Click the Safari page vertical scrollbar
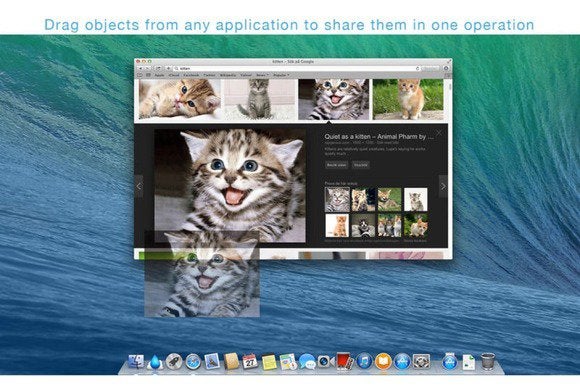 point(450,86)
